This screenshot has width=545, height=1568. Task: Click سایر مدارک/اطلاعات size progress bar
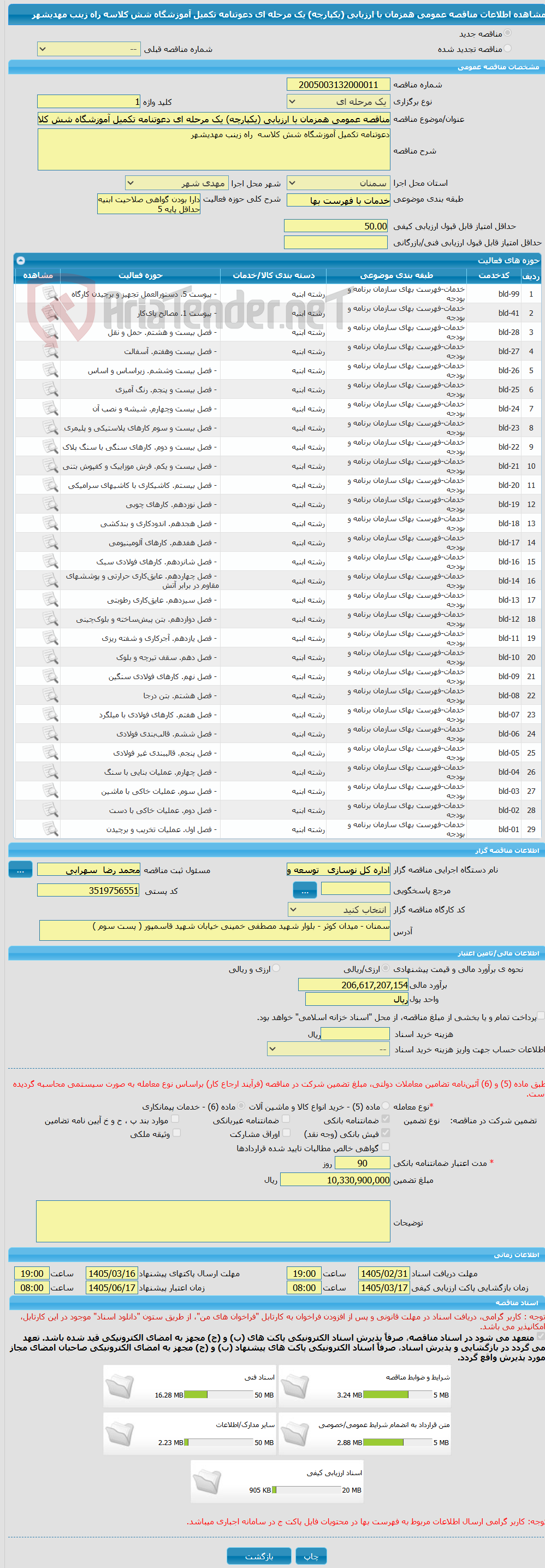click(x=219, y=1442)
